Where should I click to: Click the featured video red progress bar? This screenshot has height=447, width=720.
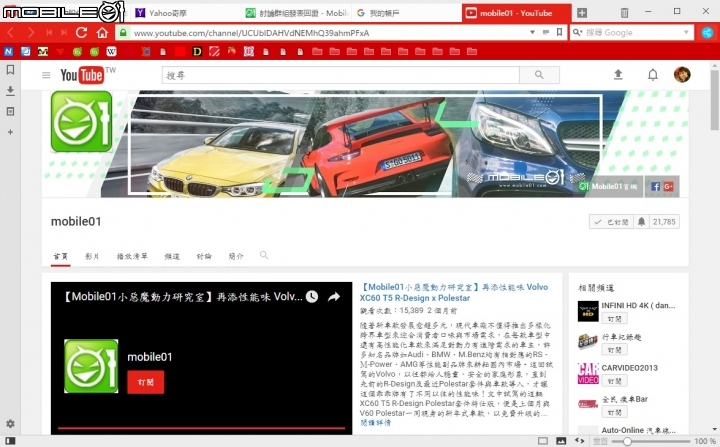pos(201,428)
